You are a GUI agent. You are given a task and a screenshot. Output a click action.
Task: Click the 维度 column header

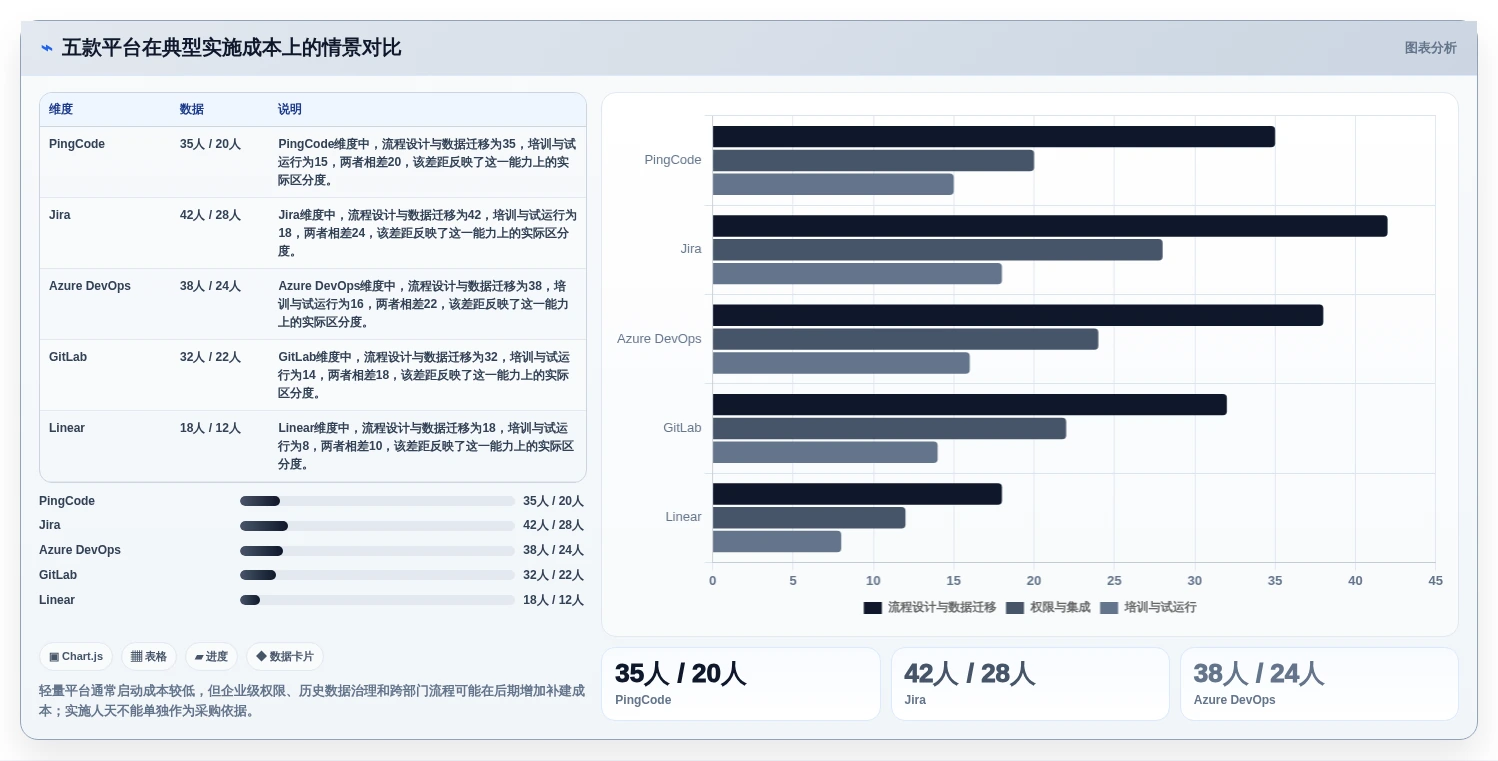[61, 109]
